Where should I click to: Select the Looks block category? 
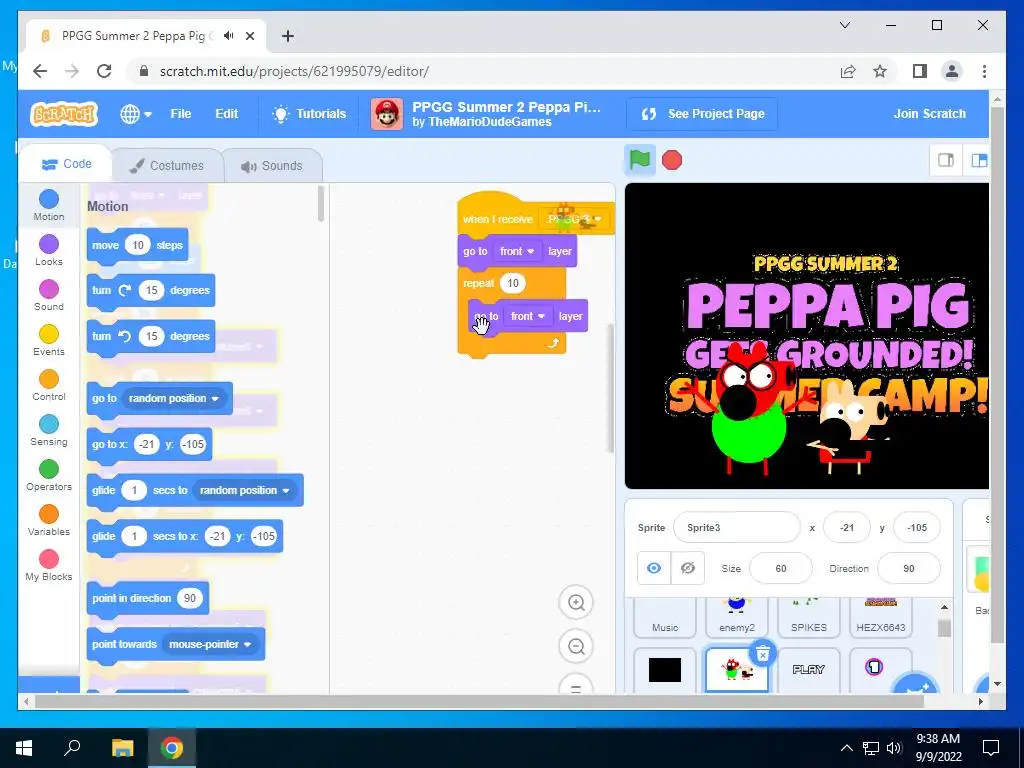(49, 250)
